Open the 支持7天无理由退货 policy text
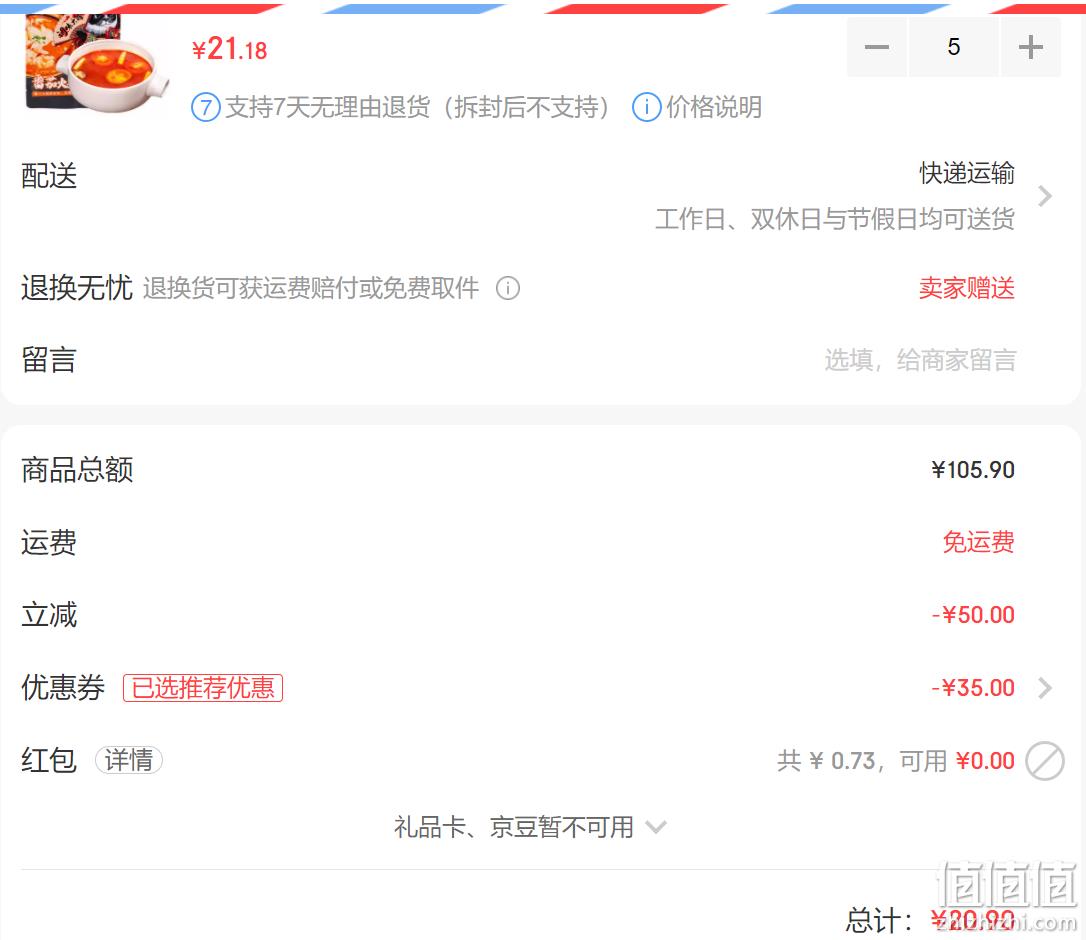 [x=418, y=107]
